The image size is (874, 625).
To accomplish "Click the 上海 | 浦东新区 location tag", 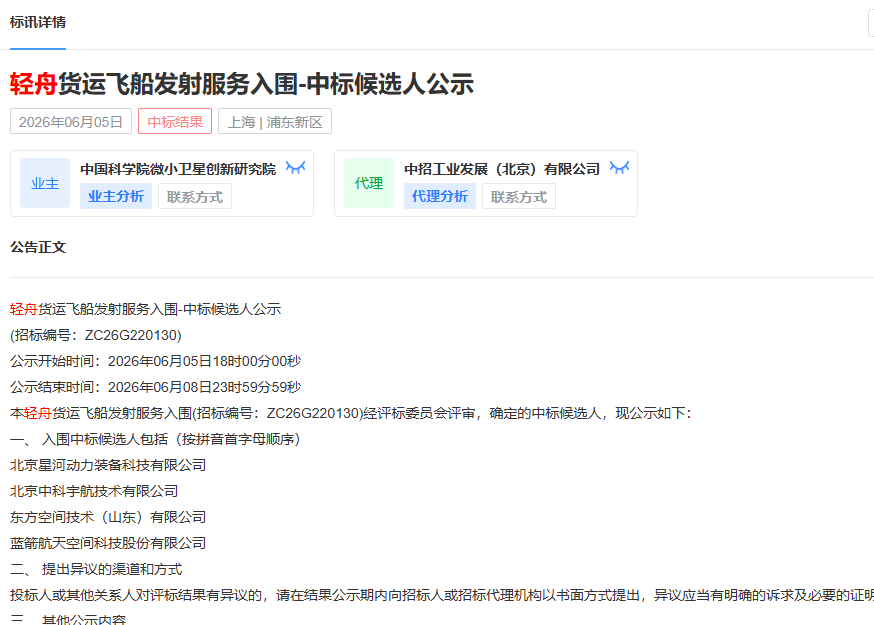I will (275, 122).
